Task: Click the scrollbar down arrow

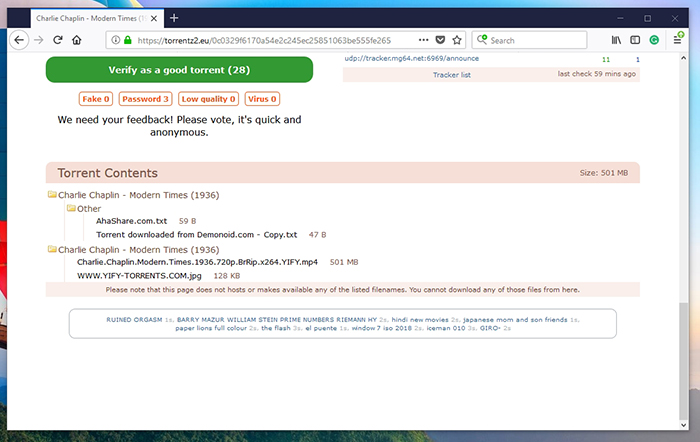Action: (683, 425)
